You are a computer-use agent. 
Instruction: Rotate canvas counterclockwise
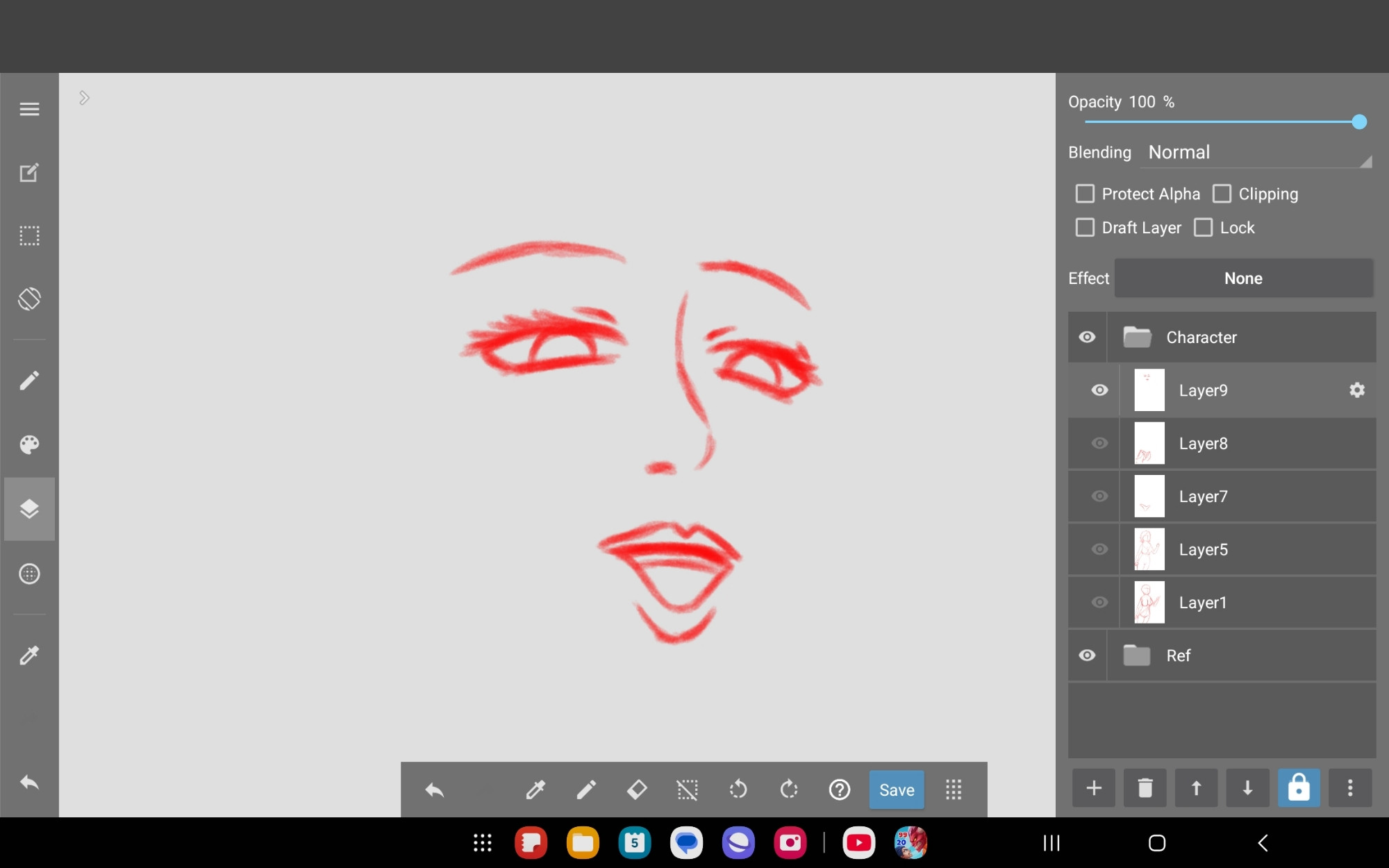coord(738,790)
